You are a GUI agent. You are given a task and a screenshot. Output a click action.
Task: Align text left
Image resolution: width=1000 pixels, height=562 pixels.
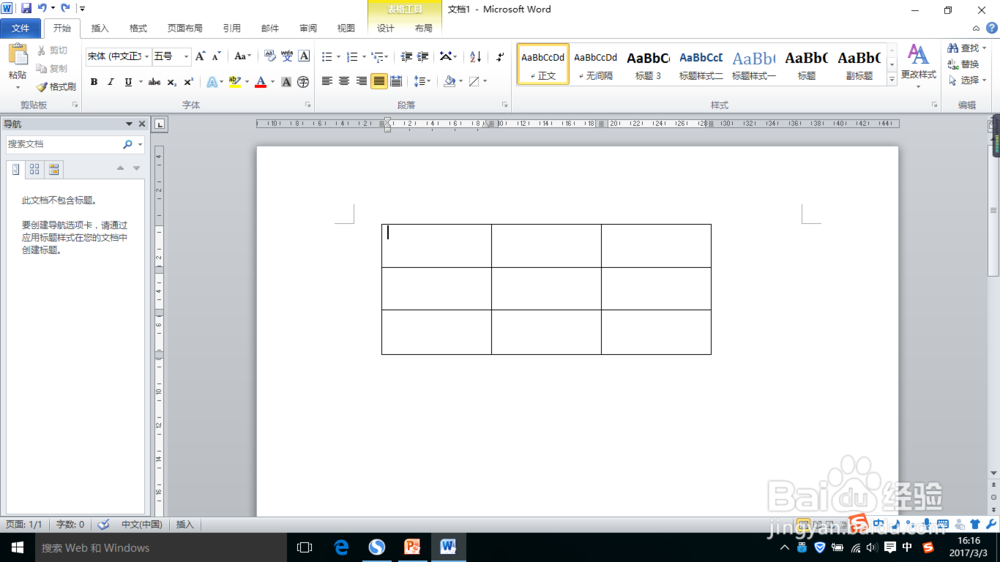coord(327,81)
